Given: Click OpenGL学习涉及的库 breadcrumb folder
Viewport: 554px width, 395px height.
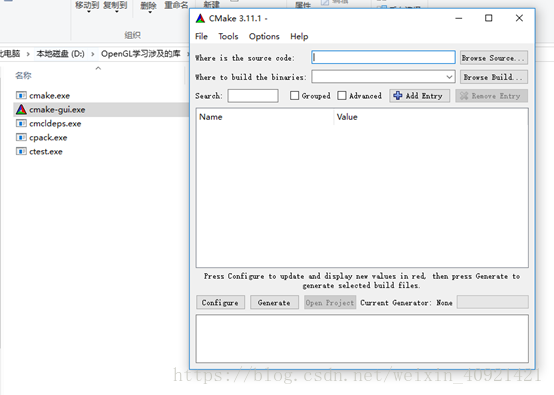Looking at the screenshot, I should 141,54.
